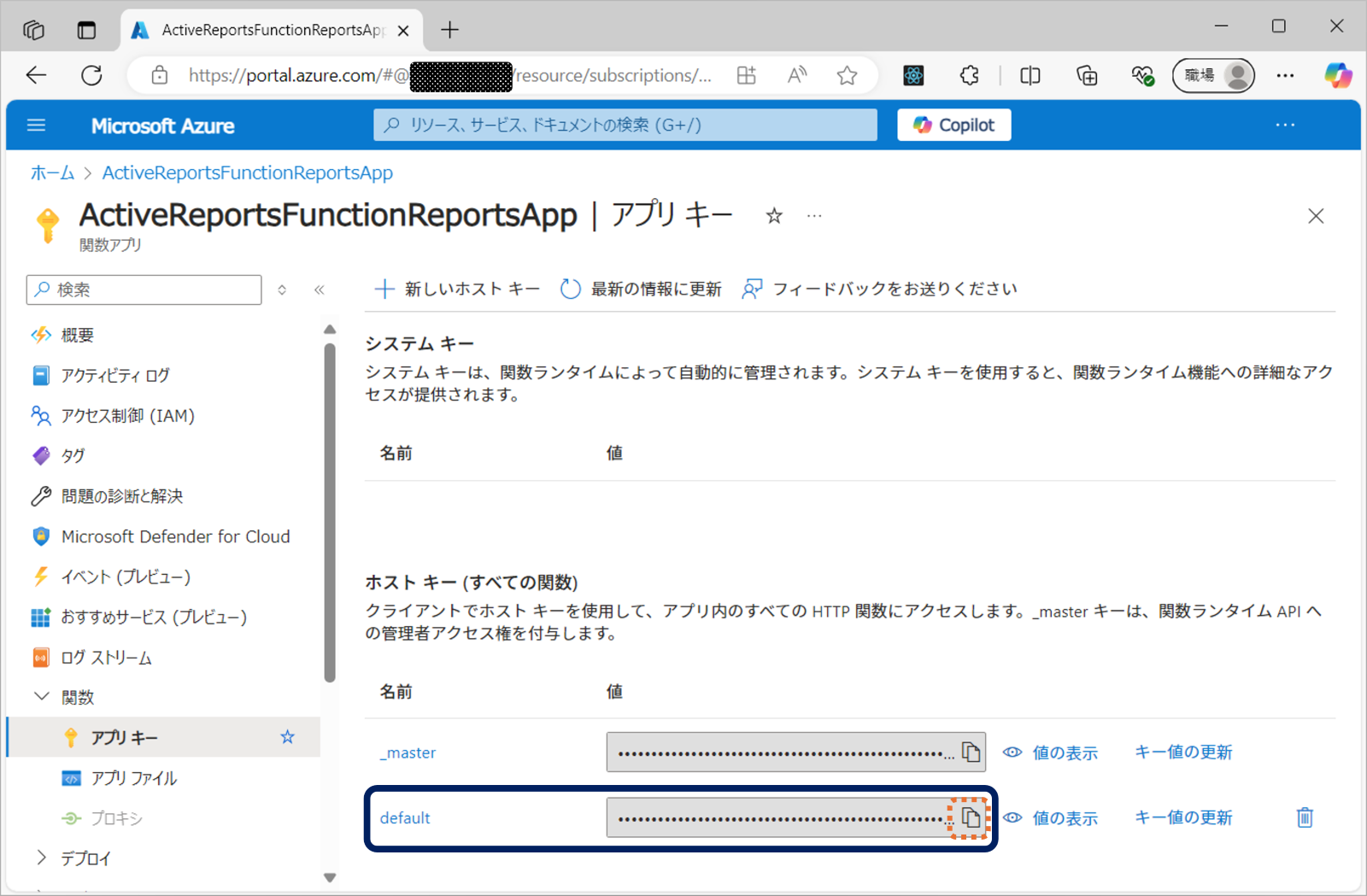The height and width of the screenshot is (896, 1367).
Task: Expand or collapse all sidebar groups
Action: 282,290
